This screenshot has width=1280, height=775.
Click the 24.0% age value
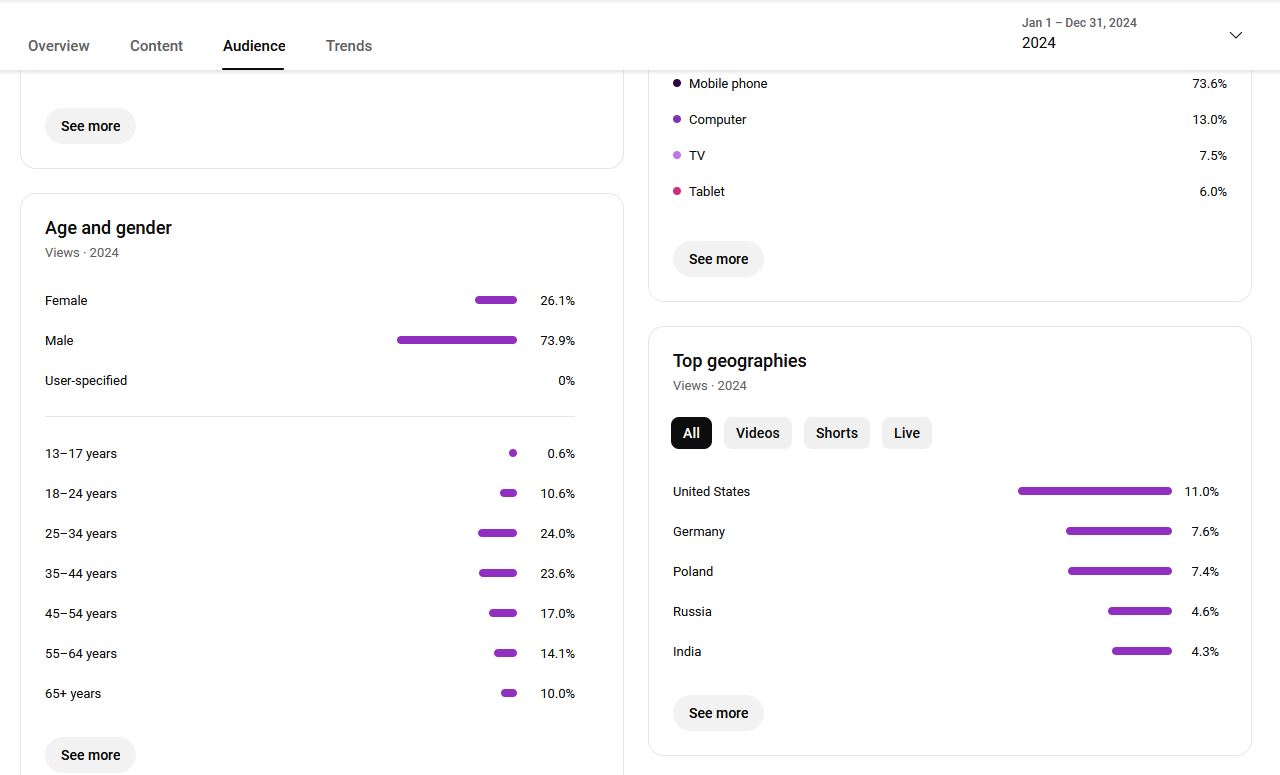click(557, 534)
